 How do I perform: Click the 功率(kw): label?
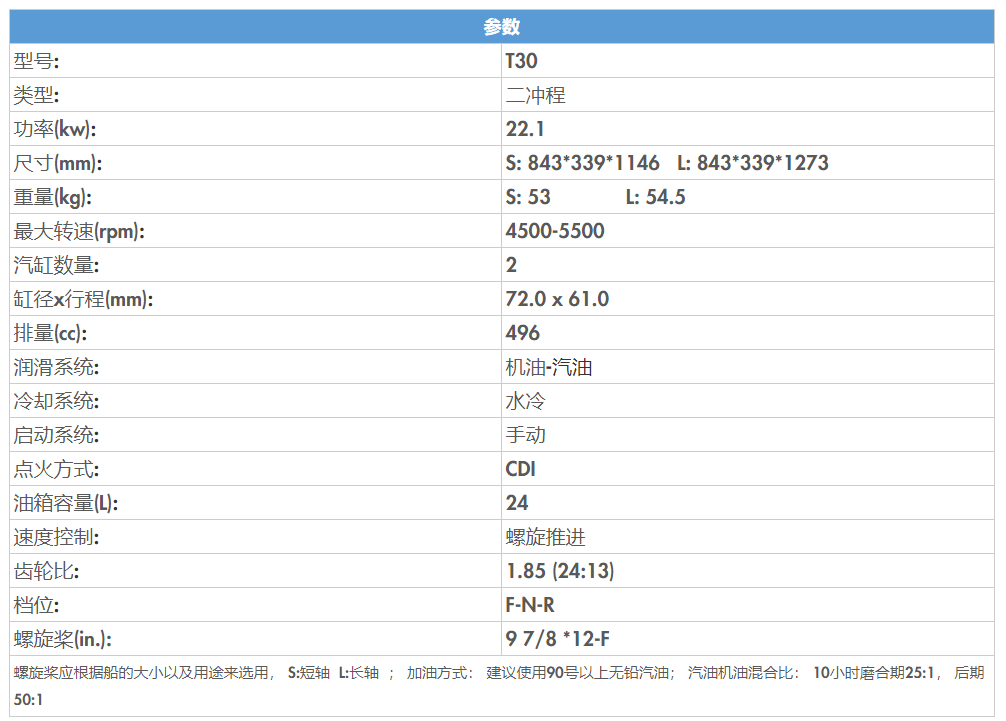coord(55,129)
